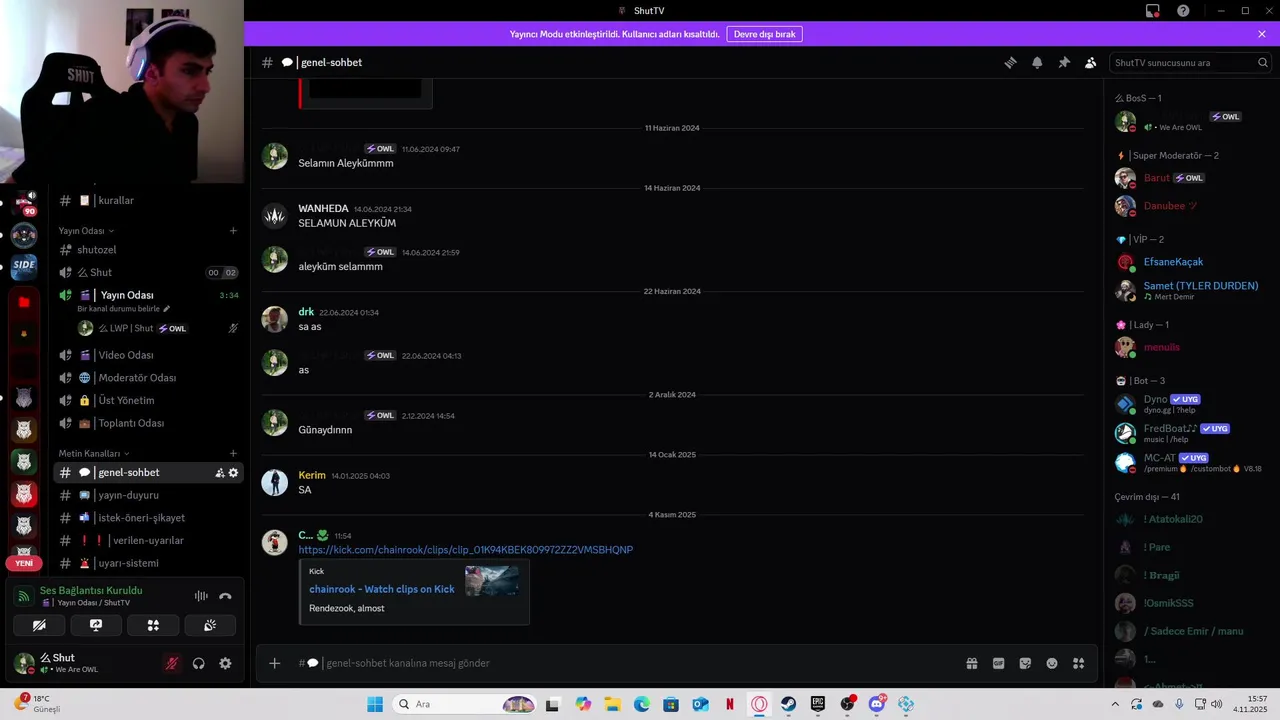Open Steam from the taskbar
The width and height of the screenshot is (1280, 720).
[x=789, y=704]
